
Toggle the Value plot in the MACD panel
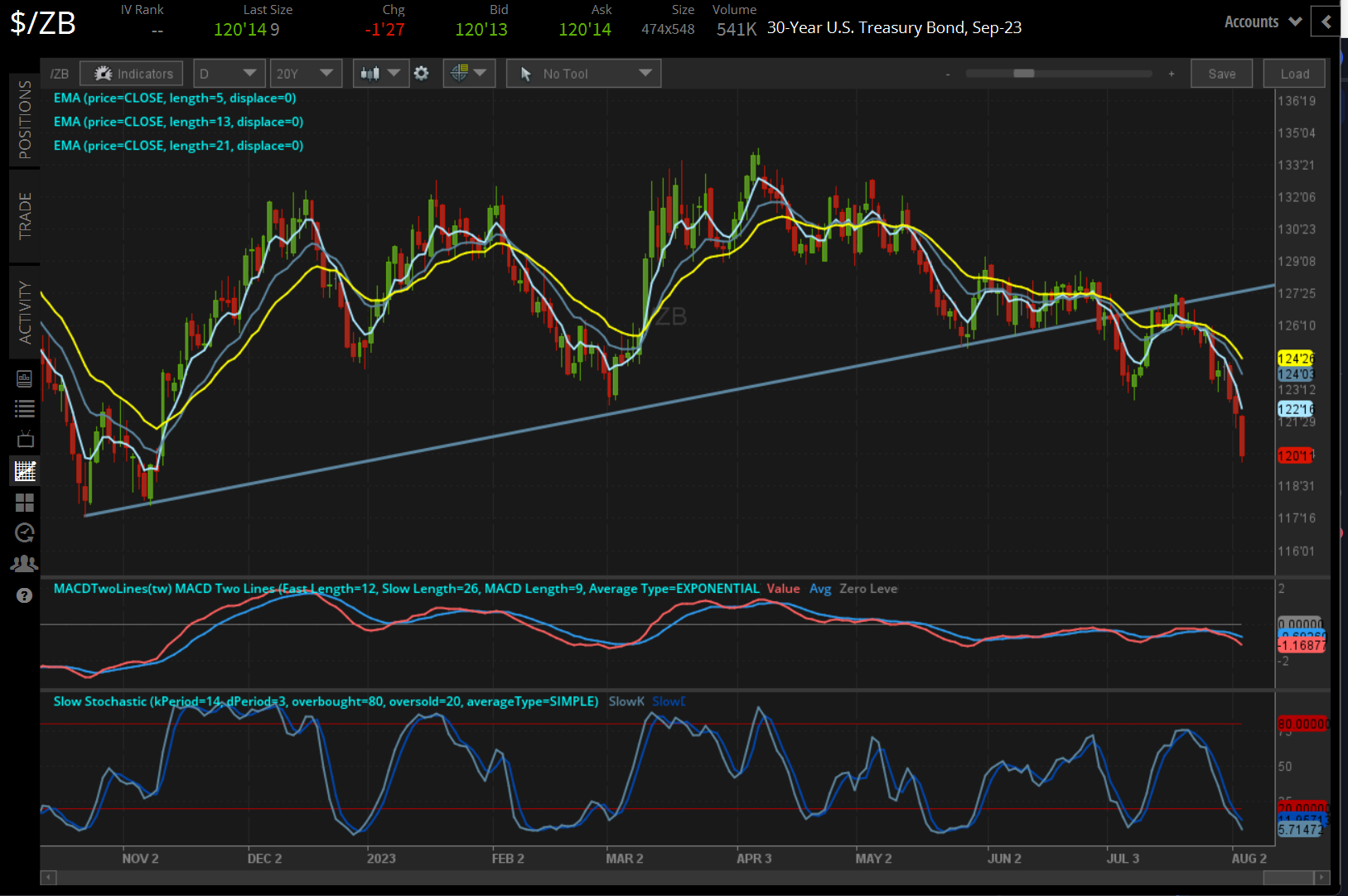pos(783,589)
